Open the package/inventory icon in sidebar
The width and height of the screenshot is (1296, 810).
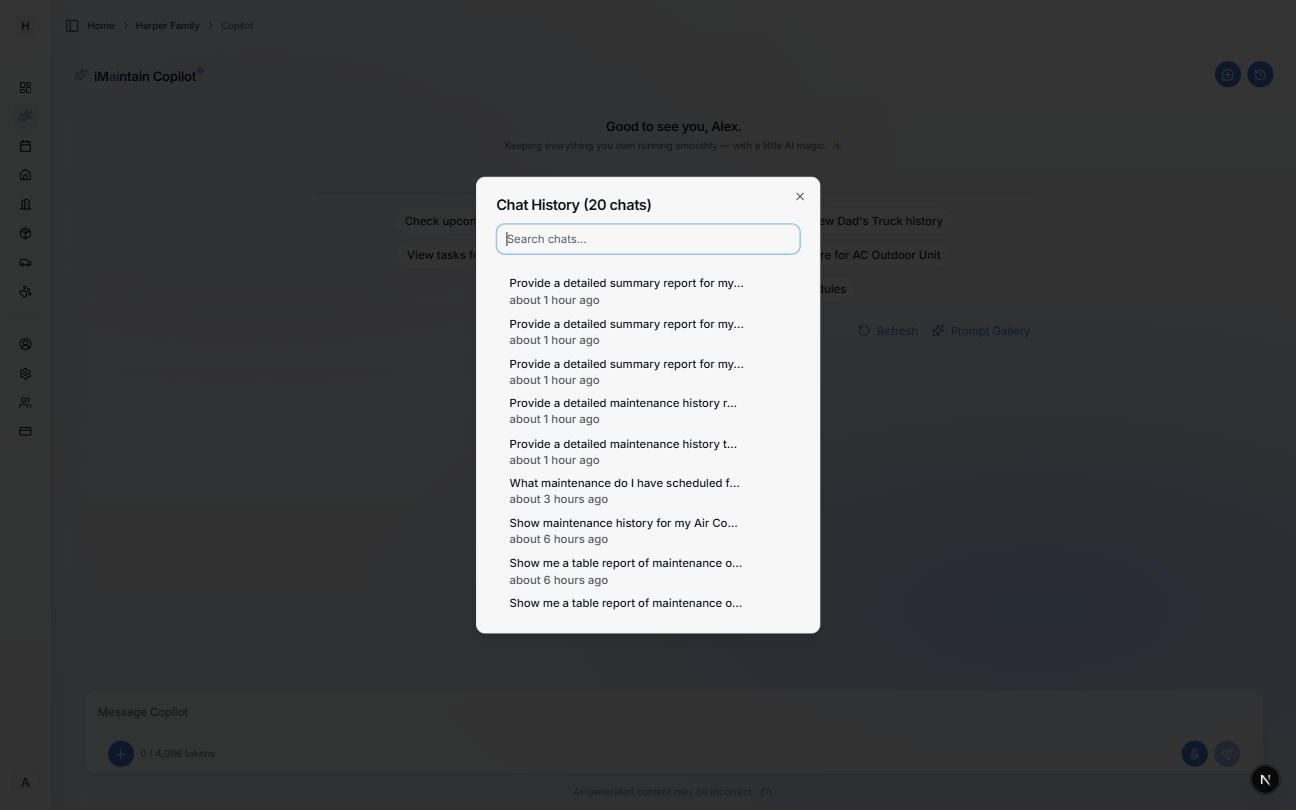point(25,233)
